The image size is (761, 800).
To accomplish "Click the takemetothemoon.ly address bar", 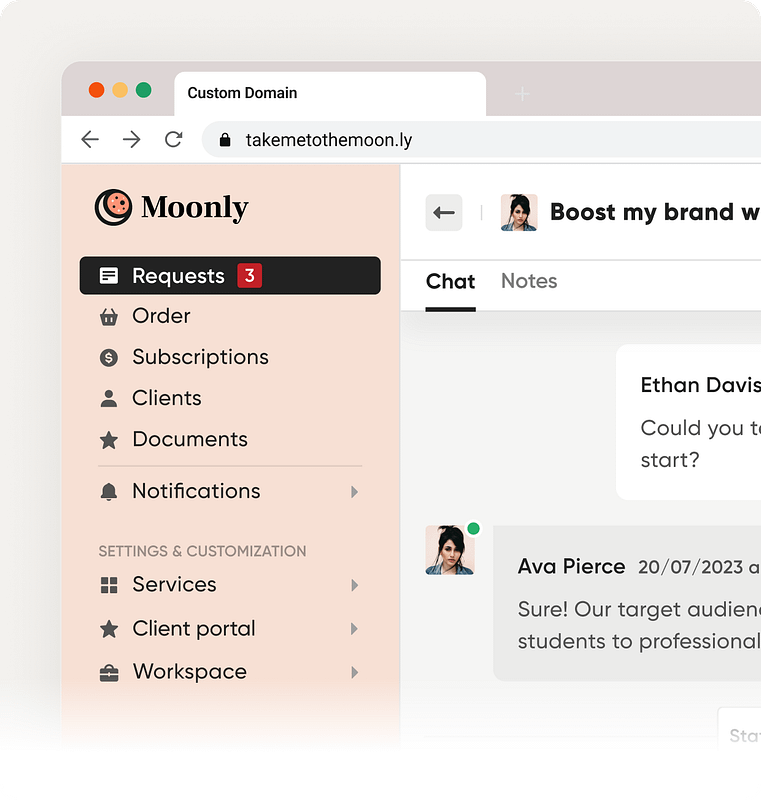I will [x=481, y=140].
